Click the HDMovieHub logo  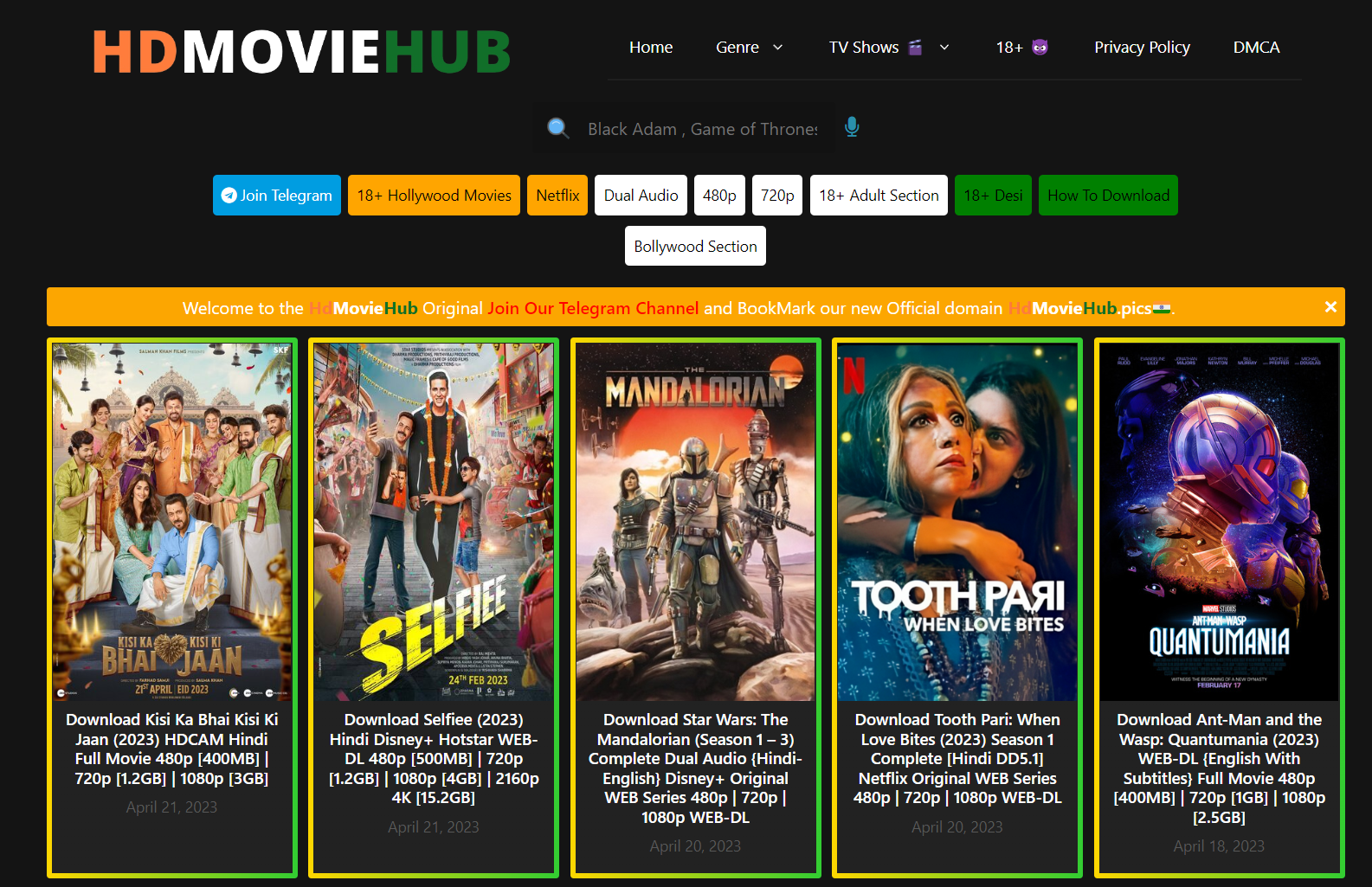(x=302, y=52)
